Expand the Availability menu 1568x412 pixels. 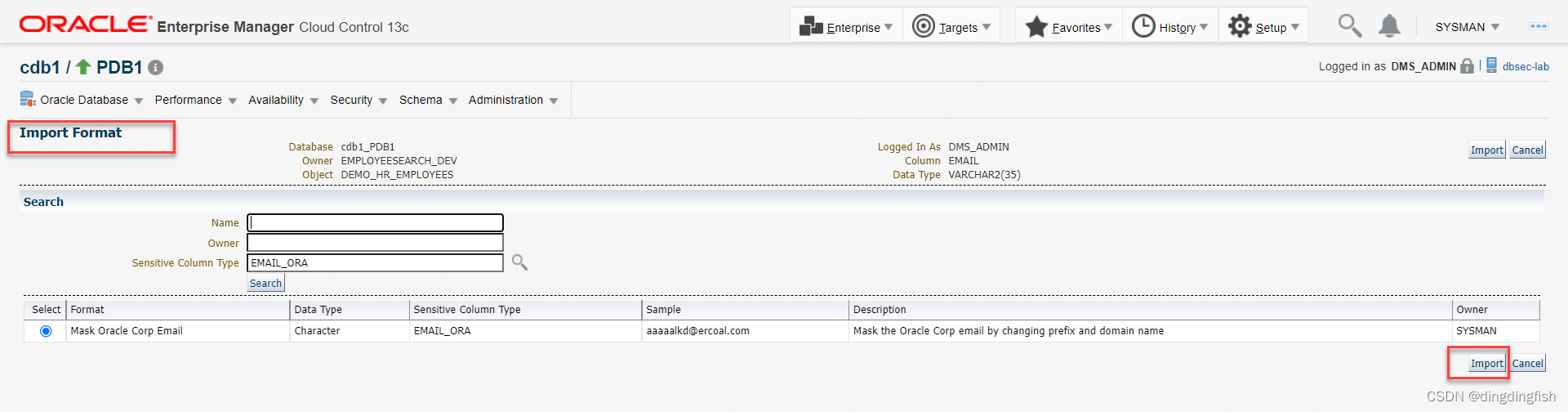point(283,100)
